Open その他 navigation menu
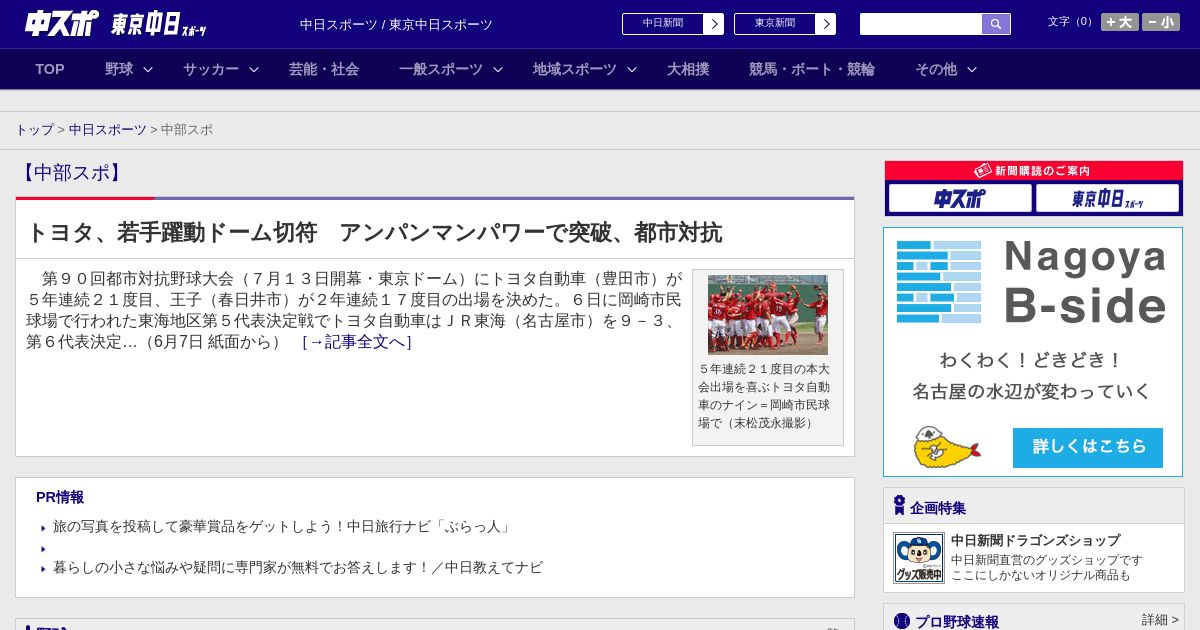1200x630 pixels. pos(936,69)
